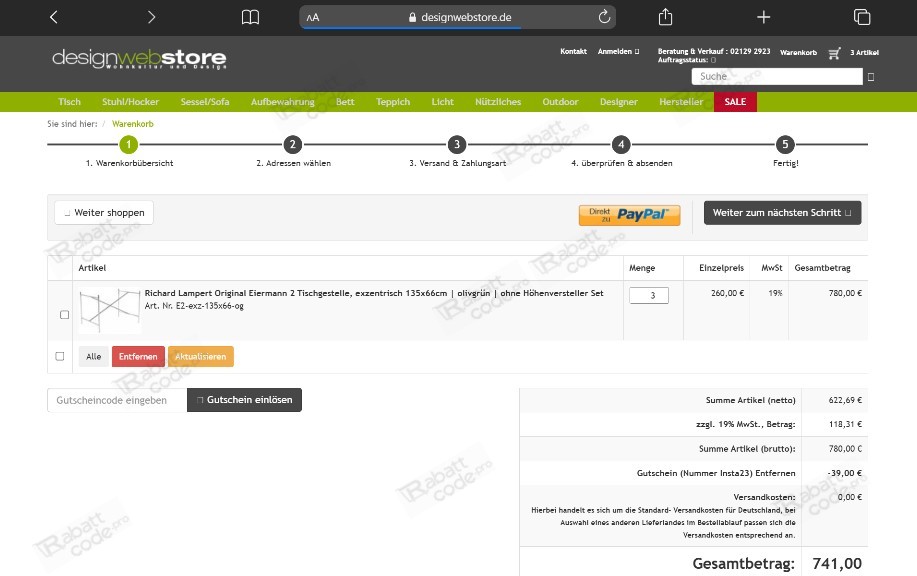This screenshot has height=576, width=917.
Task: Click the search submit icon beside Suche
Action: (x=871, y=77)
